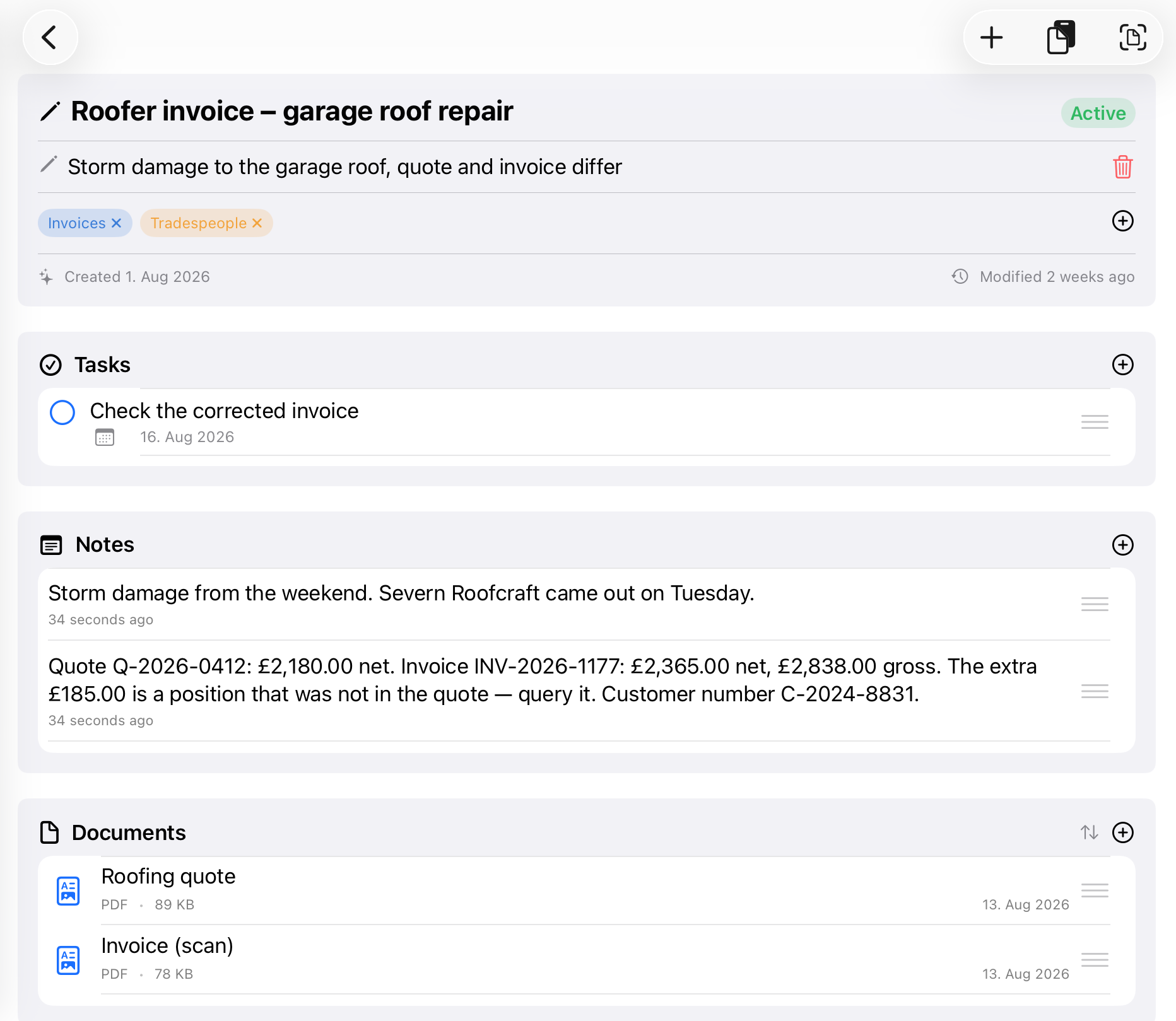Add a new note with plus circle

pos(1122,545)
